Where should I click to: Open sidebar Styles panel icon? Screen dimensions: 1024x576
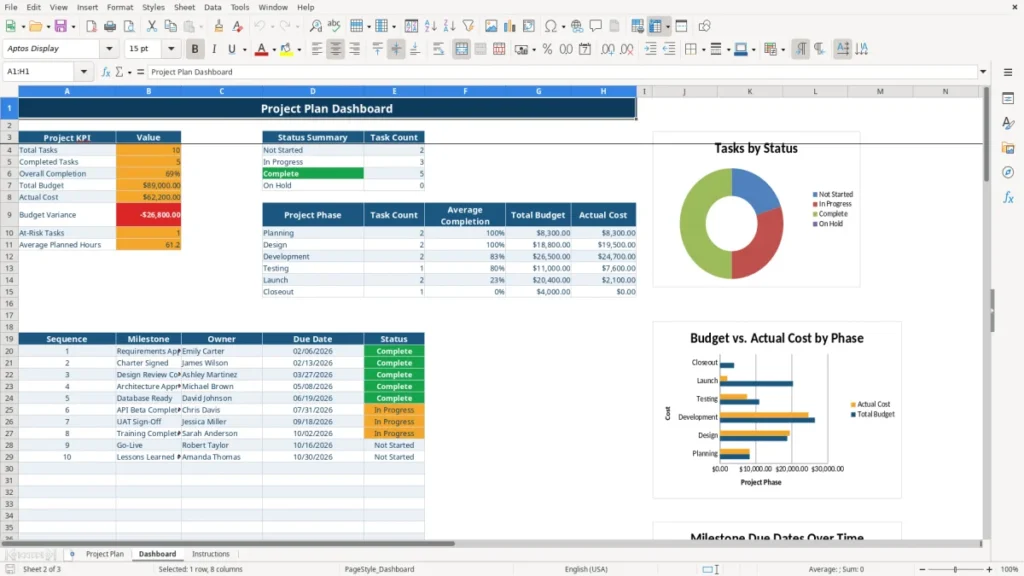coord(1008,123)
